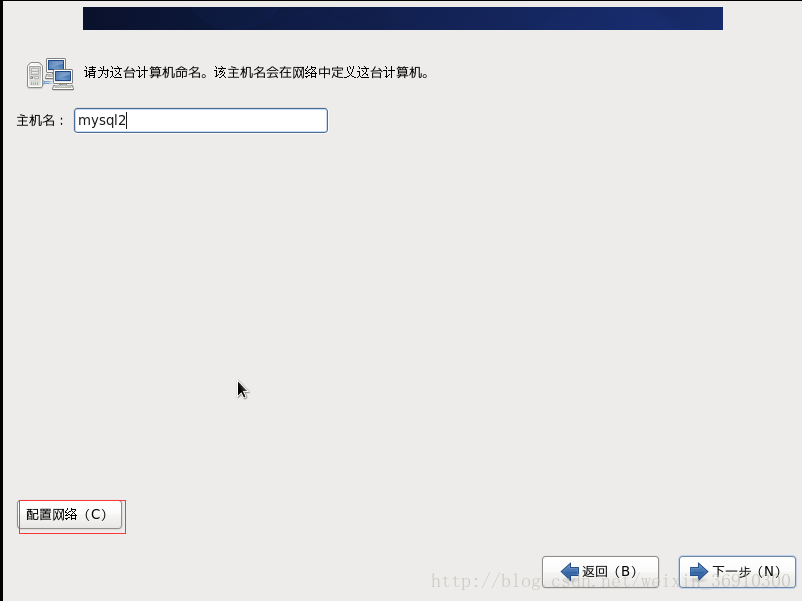Viewport: 802px width, 601px height.
Task: Click the 主机名 hostname input box
Action: (200, 120)
